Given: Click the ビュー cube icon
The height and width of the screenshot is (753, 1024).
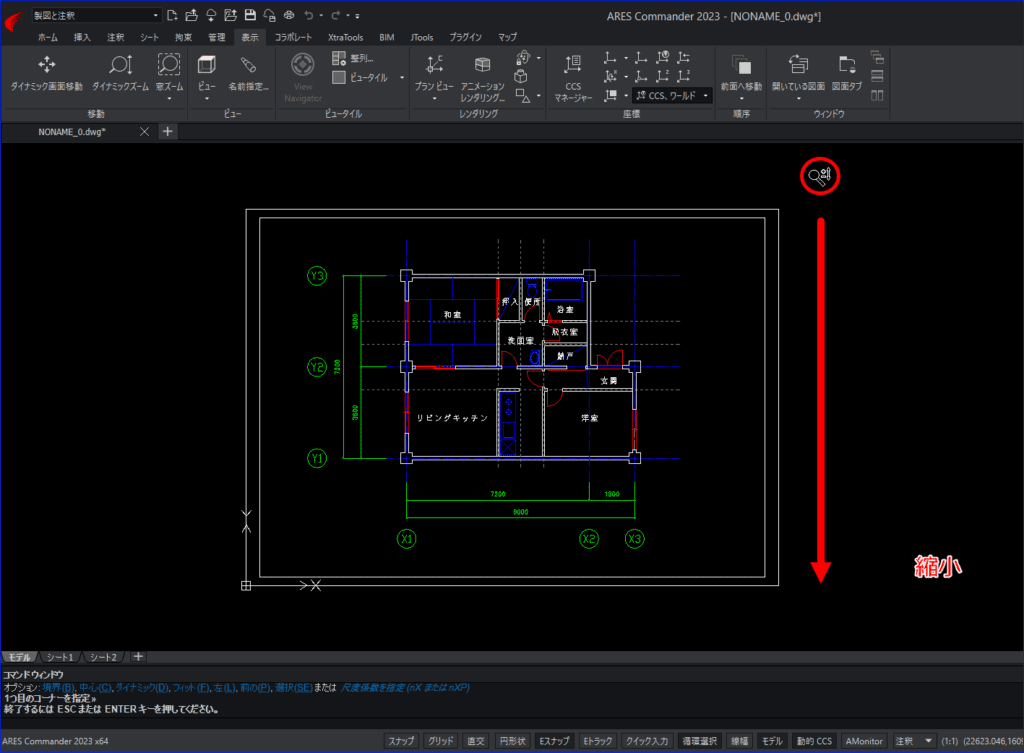Looking at the screenshot, I should pos(207,65).
